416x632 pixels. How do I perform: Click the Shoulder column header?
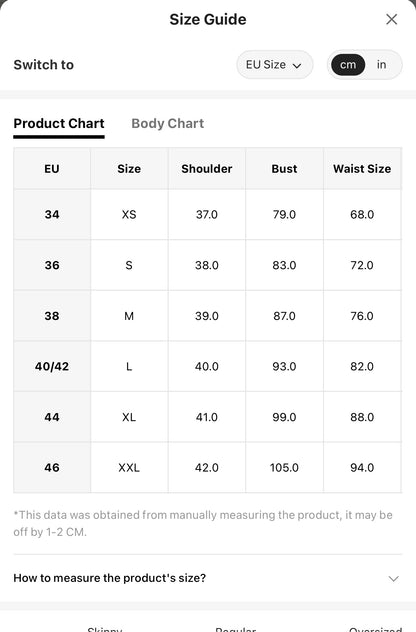(207, 168)
